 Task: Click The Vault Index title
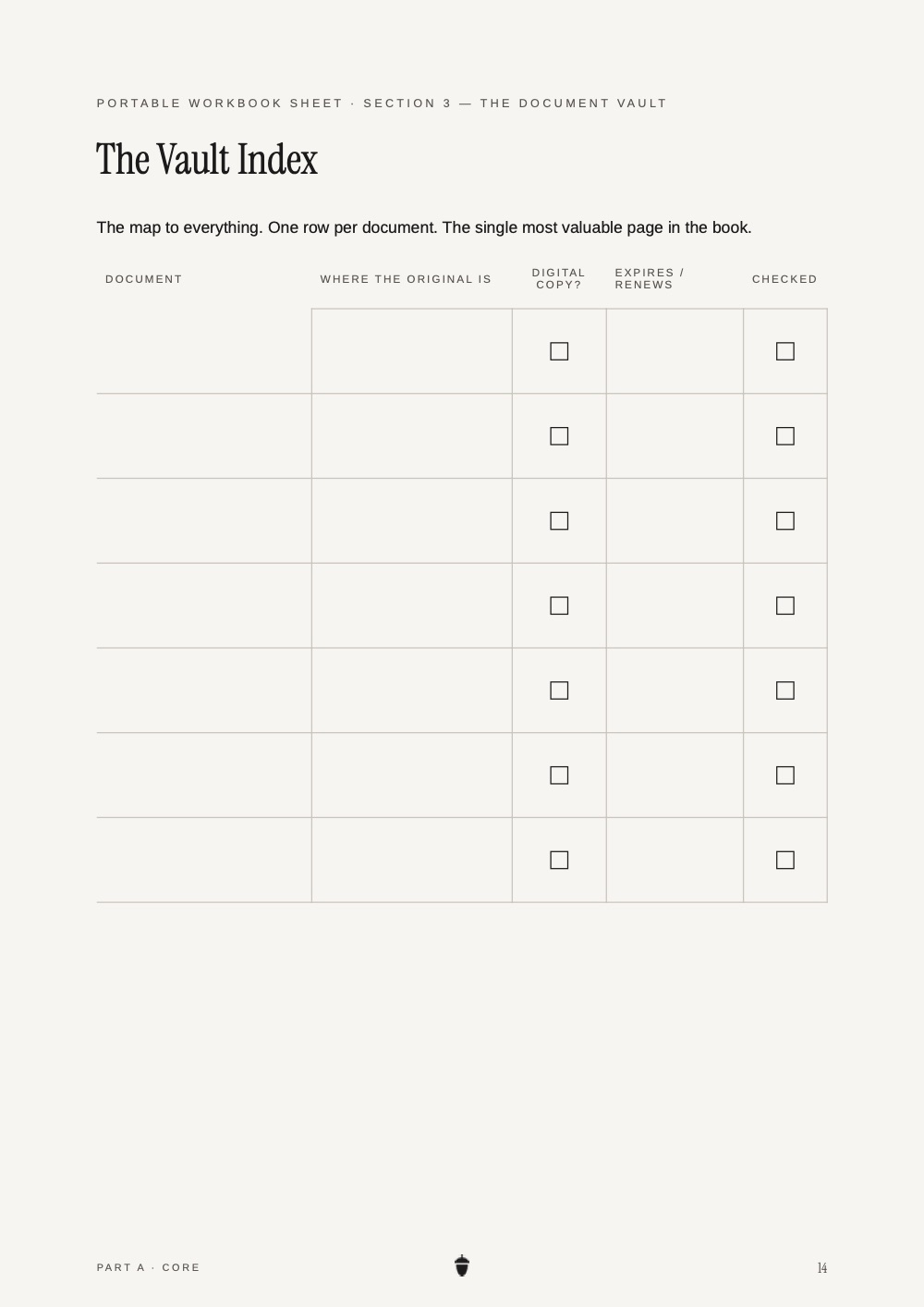(207, 159)
